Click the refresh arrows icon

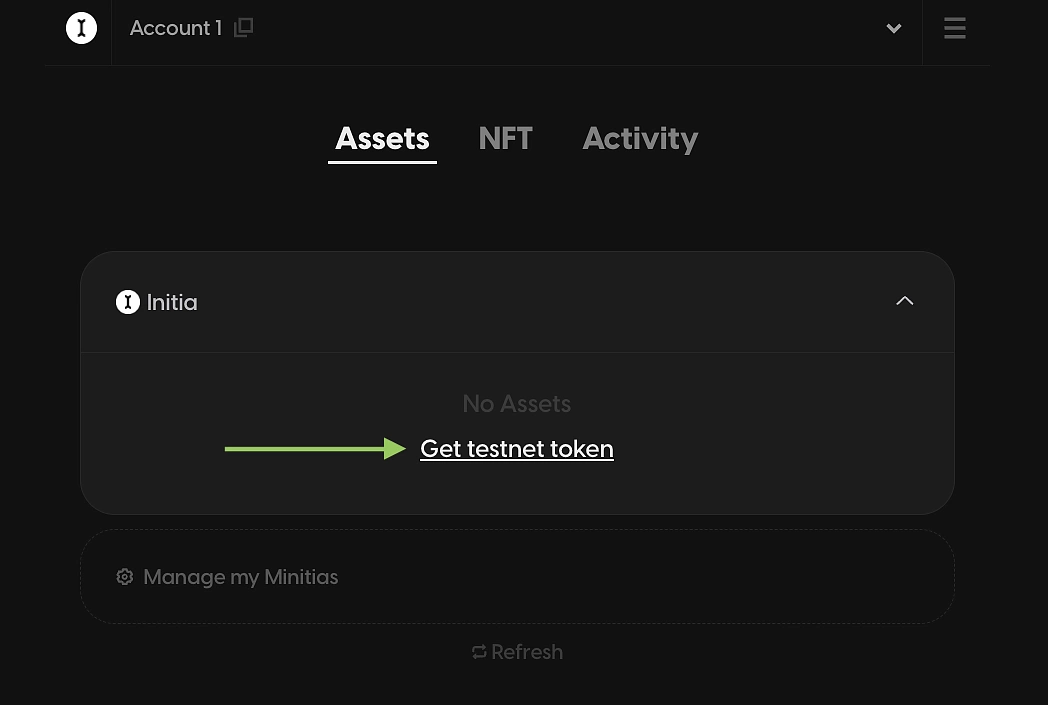pyautogui.click(x=479, y=652)
